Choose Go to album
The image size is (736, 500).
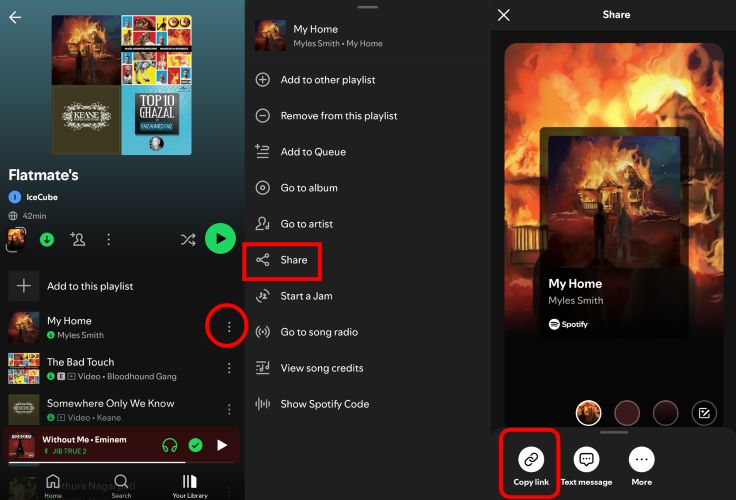pos(368,188)
